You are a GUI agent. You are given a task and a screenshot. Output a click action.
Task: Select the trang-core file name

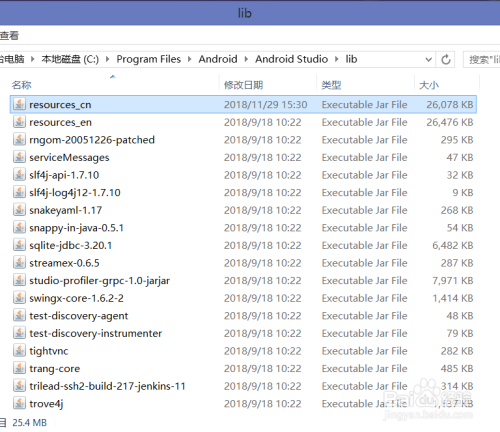[55, 369]
